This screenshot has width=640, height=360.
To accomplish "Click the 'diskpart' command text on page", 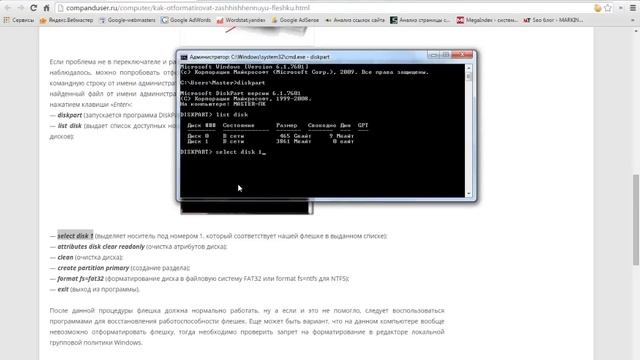I will click(69, 115).
